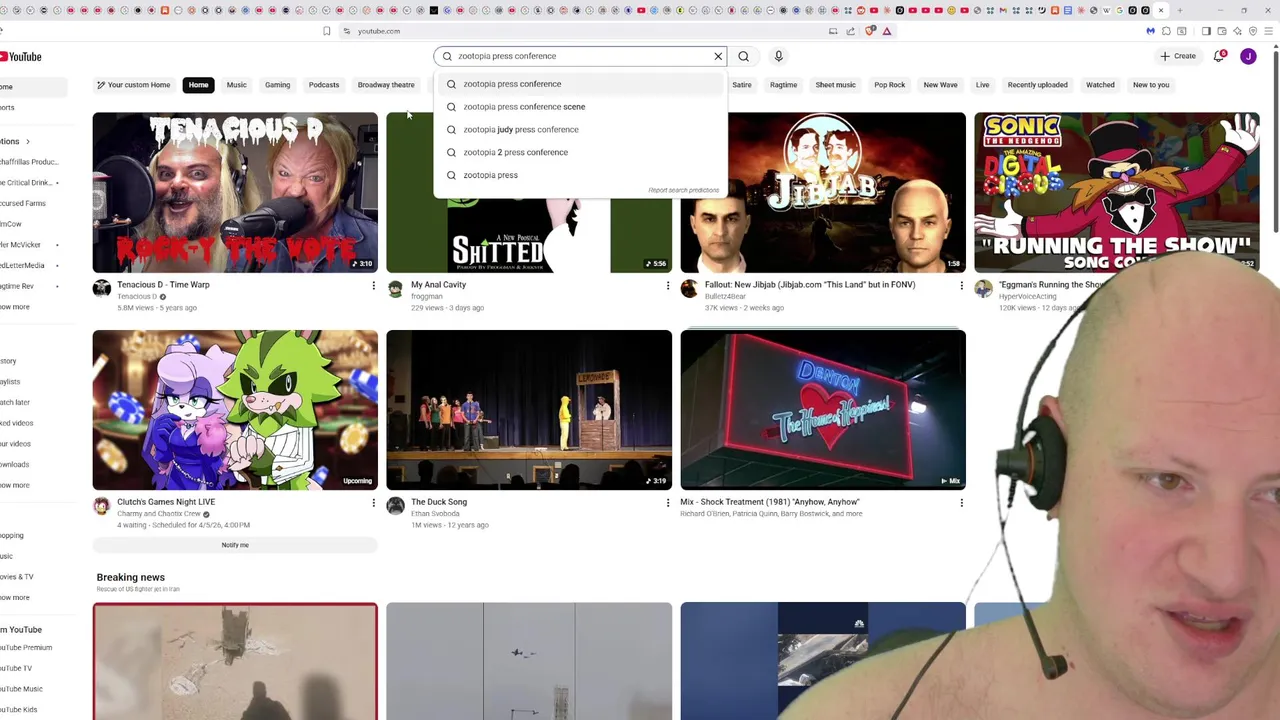Open 'The Duck Song' title link
The height and width of the screenshot is (720, 1280).
coord(439,502)
